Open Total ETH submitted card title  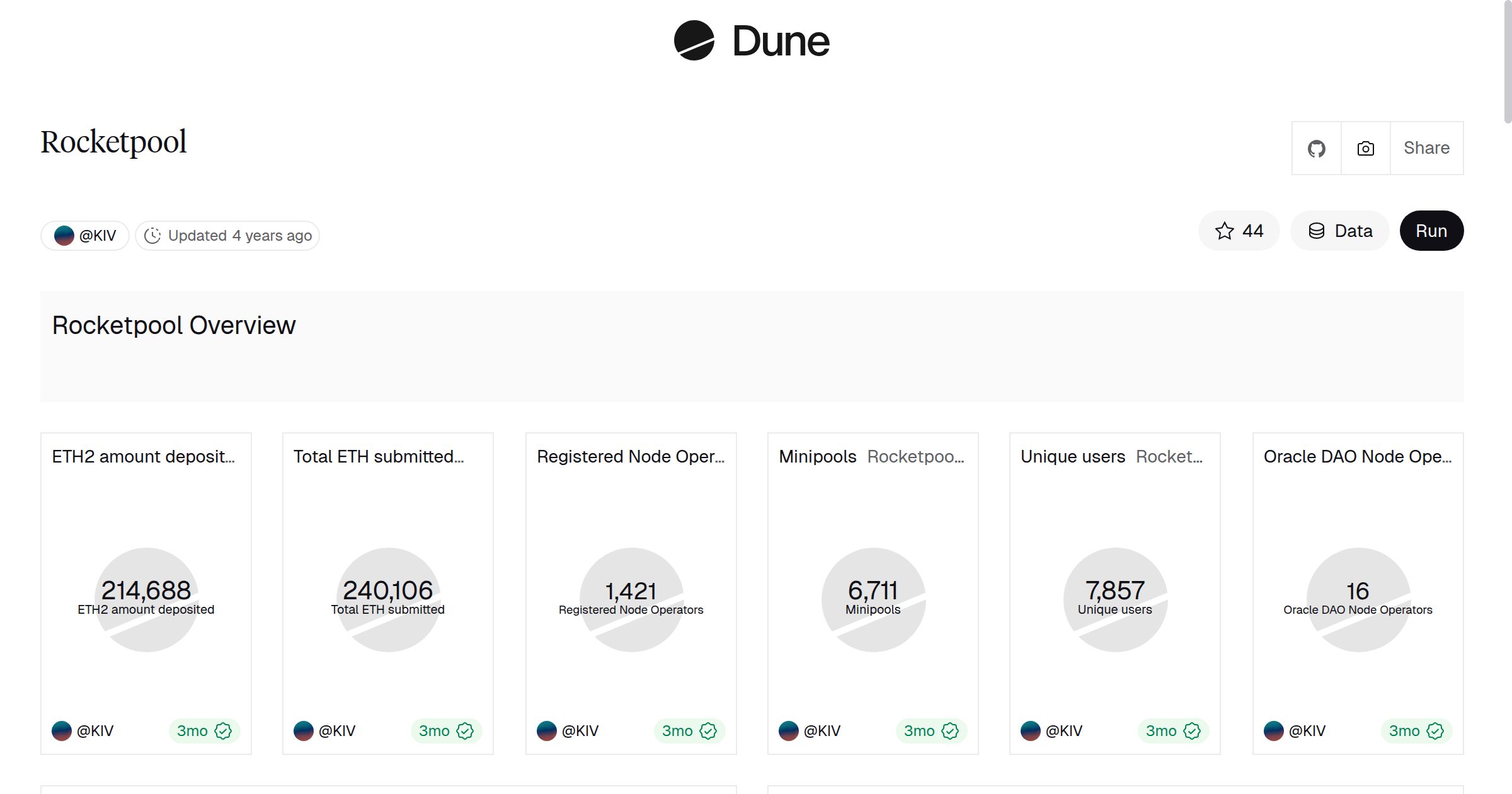[x=379, y=456]
